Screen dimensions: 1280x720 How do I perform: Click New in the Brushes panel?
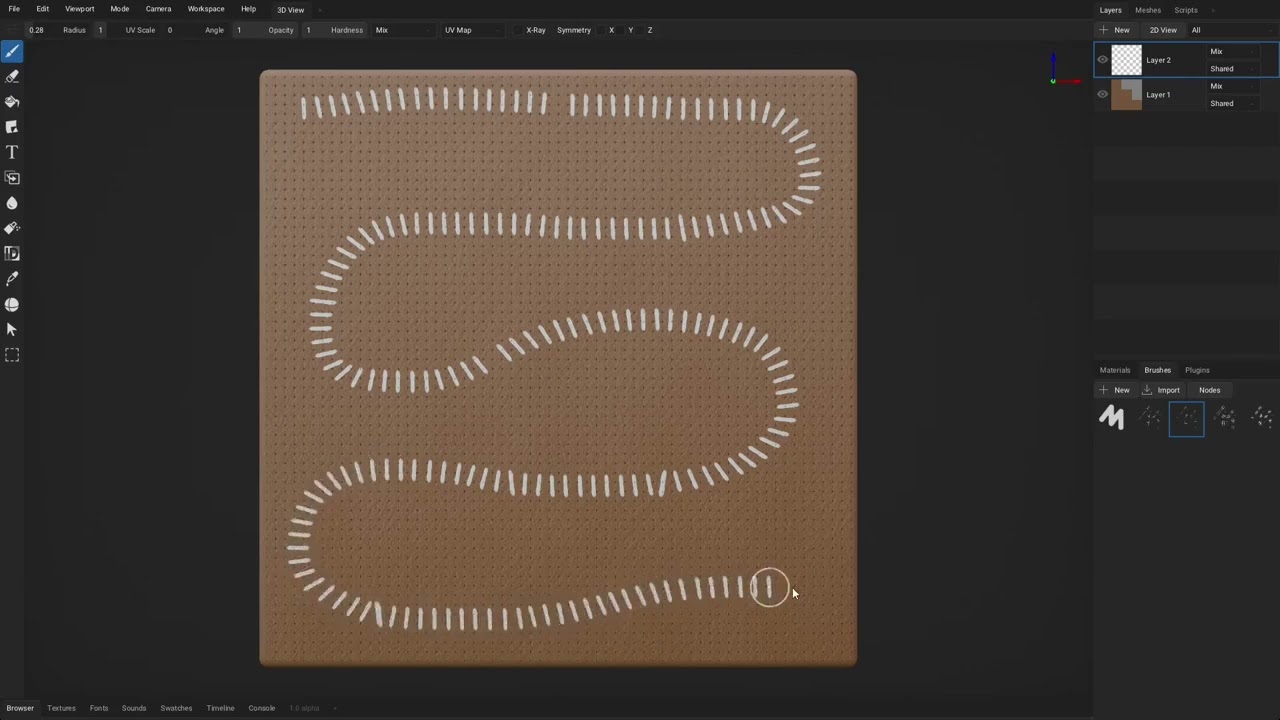pos(1115,390)
